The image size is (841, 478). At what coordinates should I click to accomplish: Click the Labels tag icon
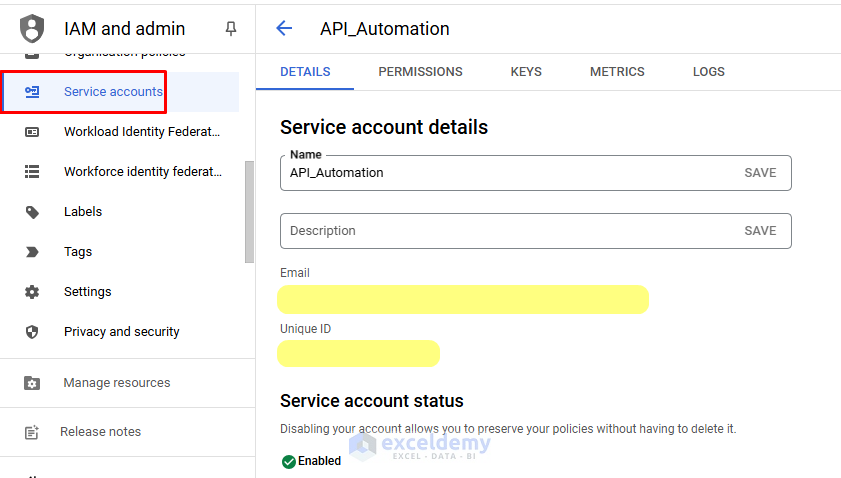tap(32, 212)
